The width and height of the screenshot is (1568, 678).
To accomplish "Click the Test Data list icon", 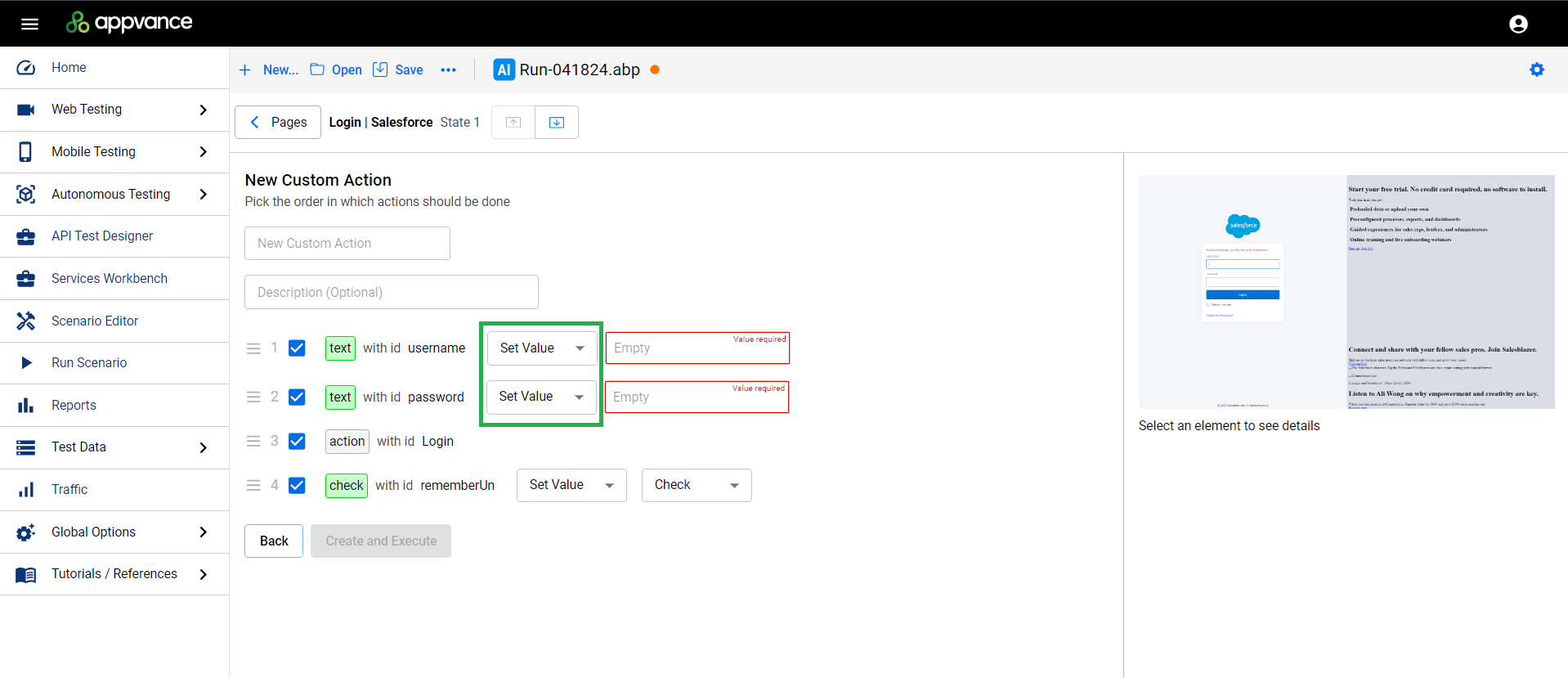I will tap(26, 447).
